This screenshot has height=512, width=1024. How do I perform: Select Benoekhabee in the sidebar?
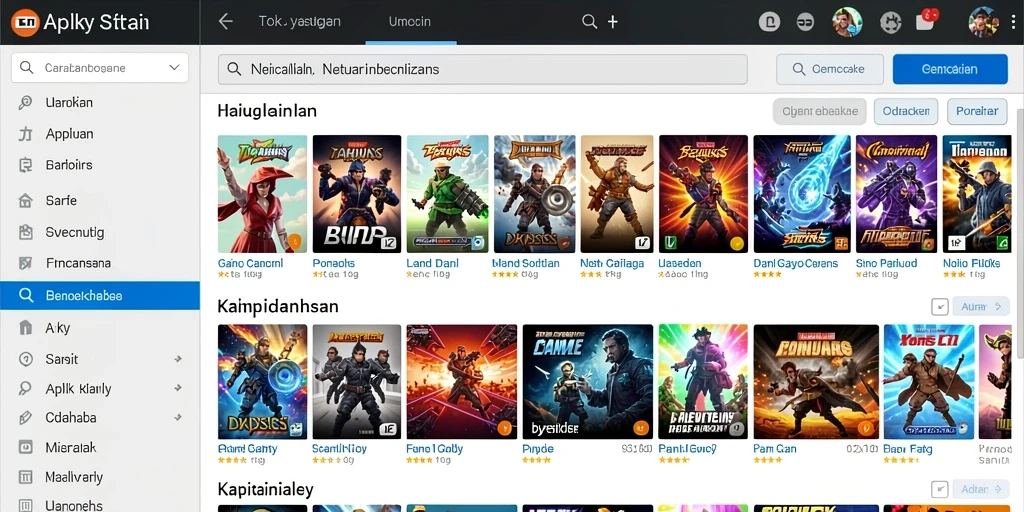click(100, 295)
